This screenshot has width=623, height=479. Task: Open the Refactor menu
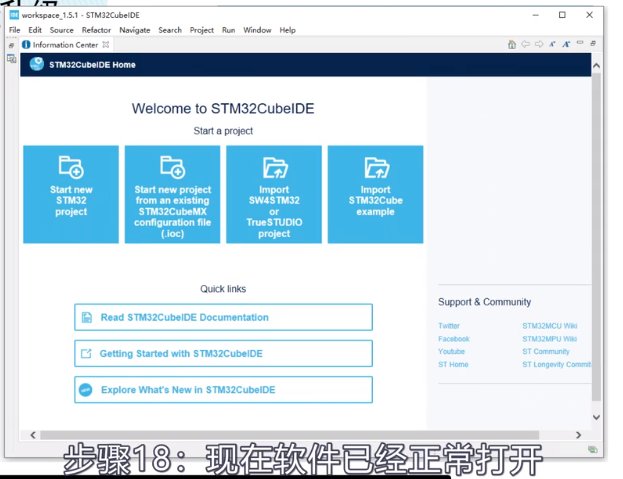(x=96, y=30)
